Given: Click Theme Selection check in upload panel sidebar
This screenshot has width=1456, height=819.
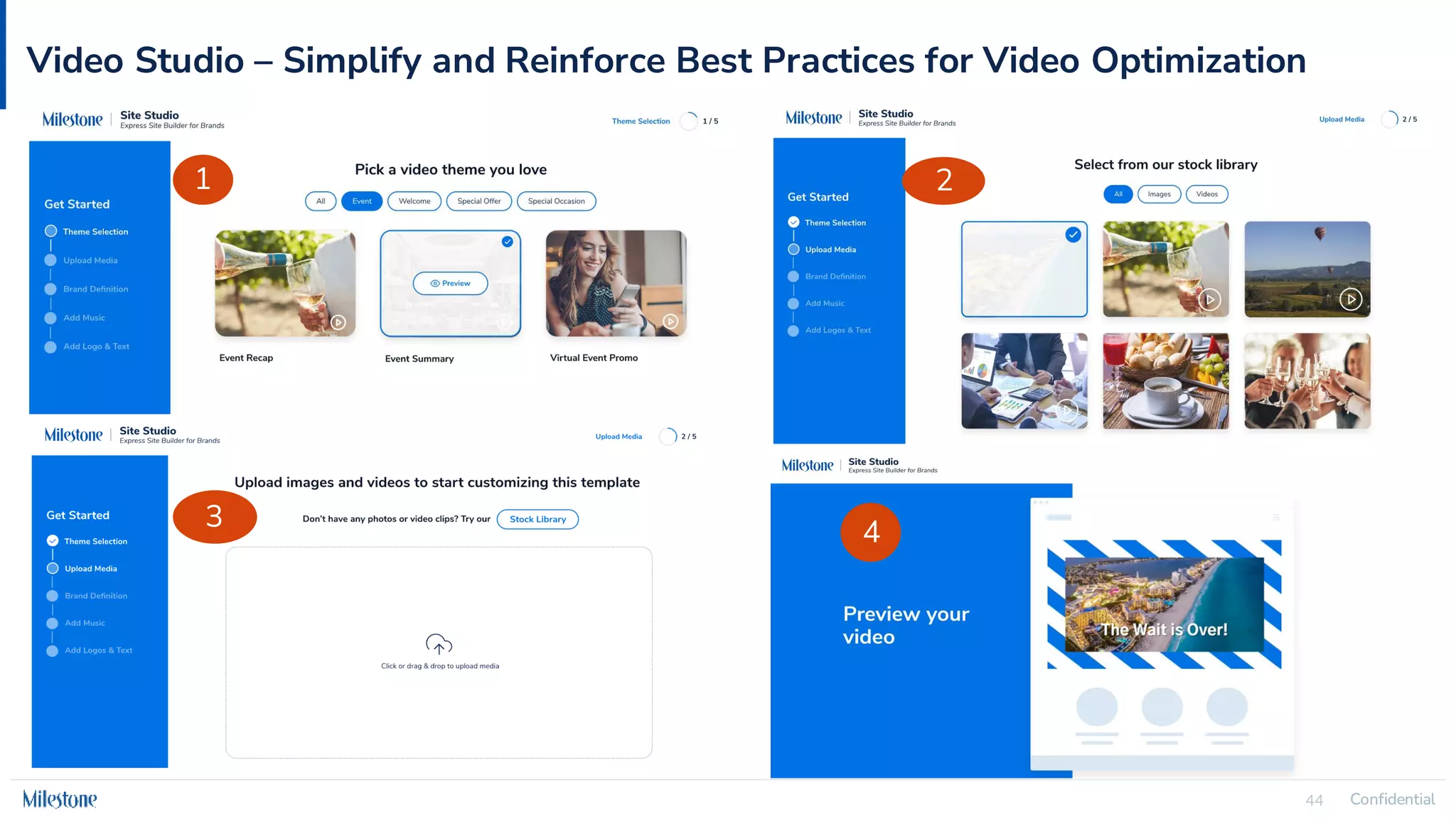Looking at the screenshot, I should pos(53,540).
